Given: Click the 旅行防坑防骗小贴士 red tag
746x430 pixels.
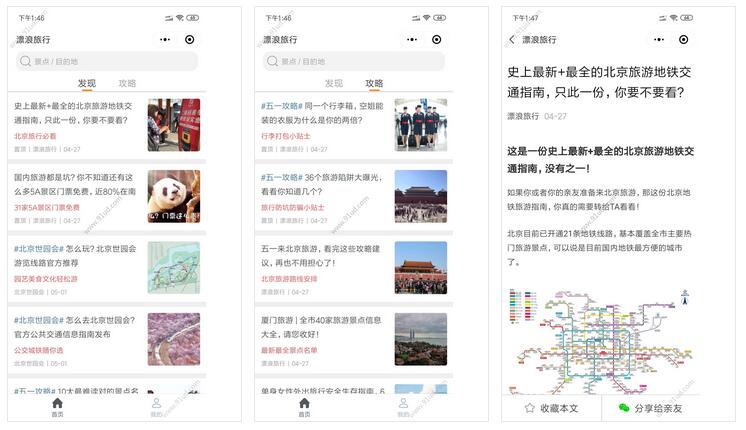Looking at the screenshot, I should coord(293,207).
